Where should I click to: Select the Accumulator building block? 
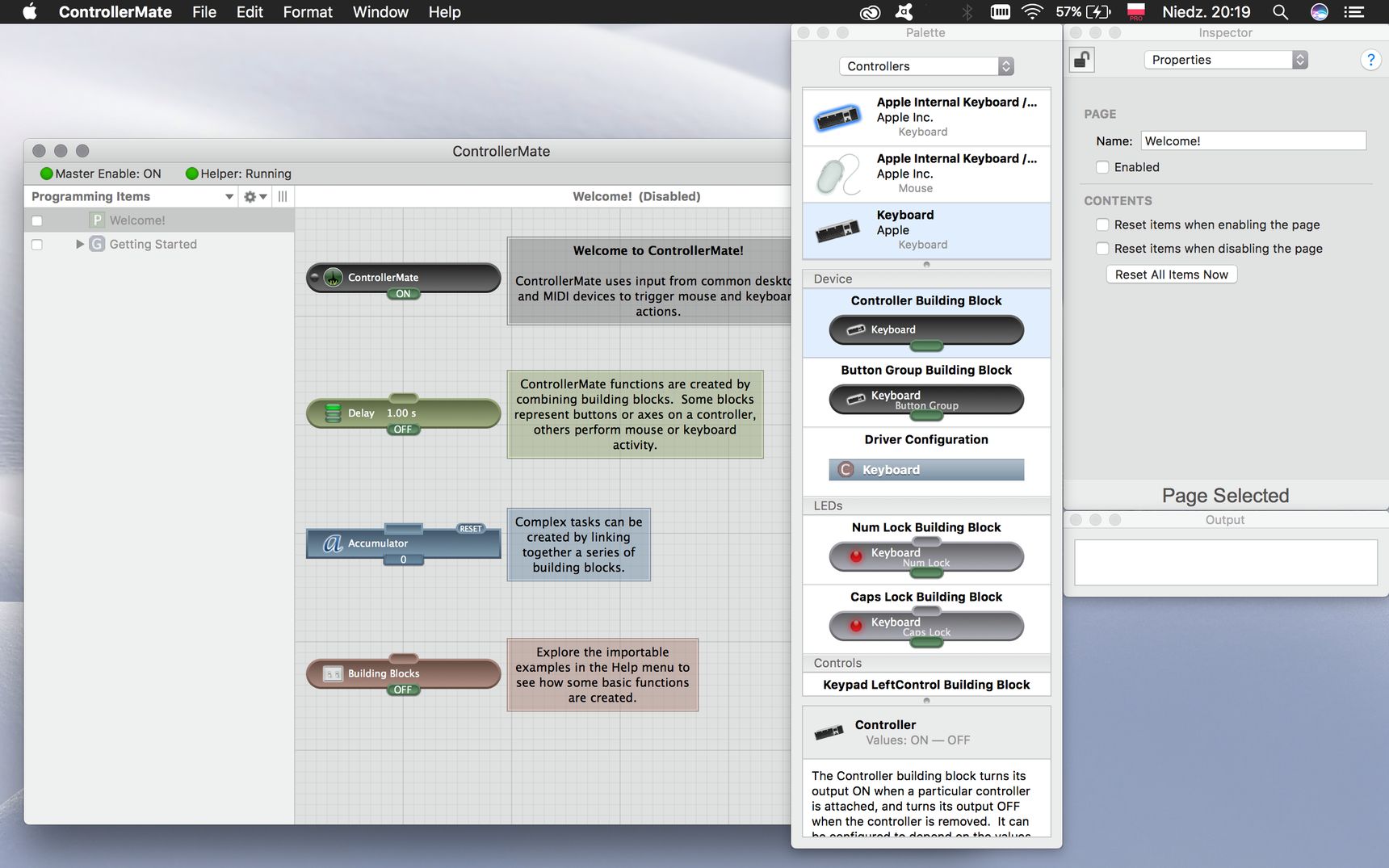click(x=403, y=543)
